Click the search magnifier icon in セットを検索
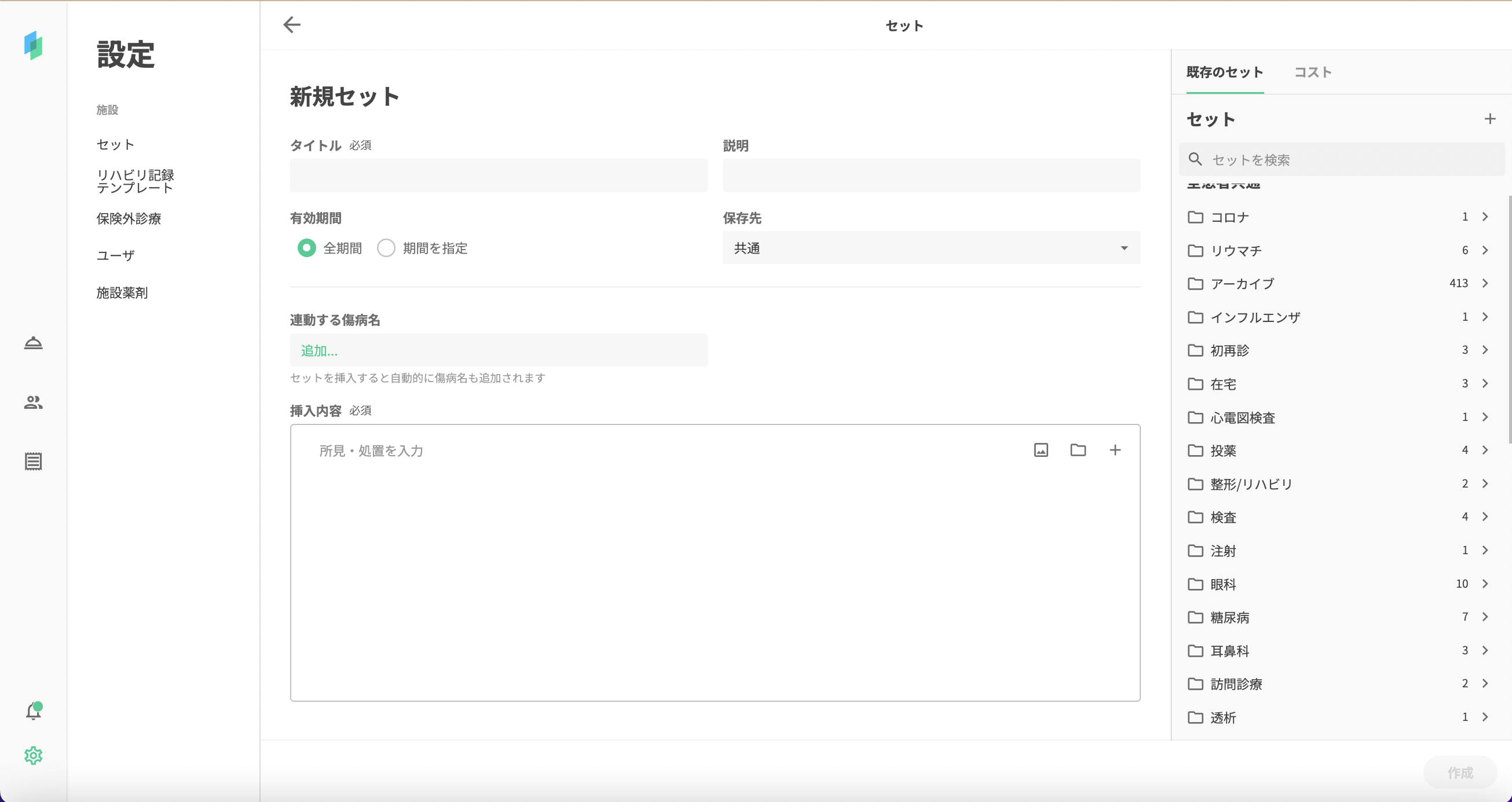 pyautogui.click(x=1195, y=159)
